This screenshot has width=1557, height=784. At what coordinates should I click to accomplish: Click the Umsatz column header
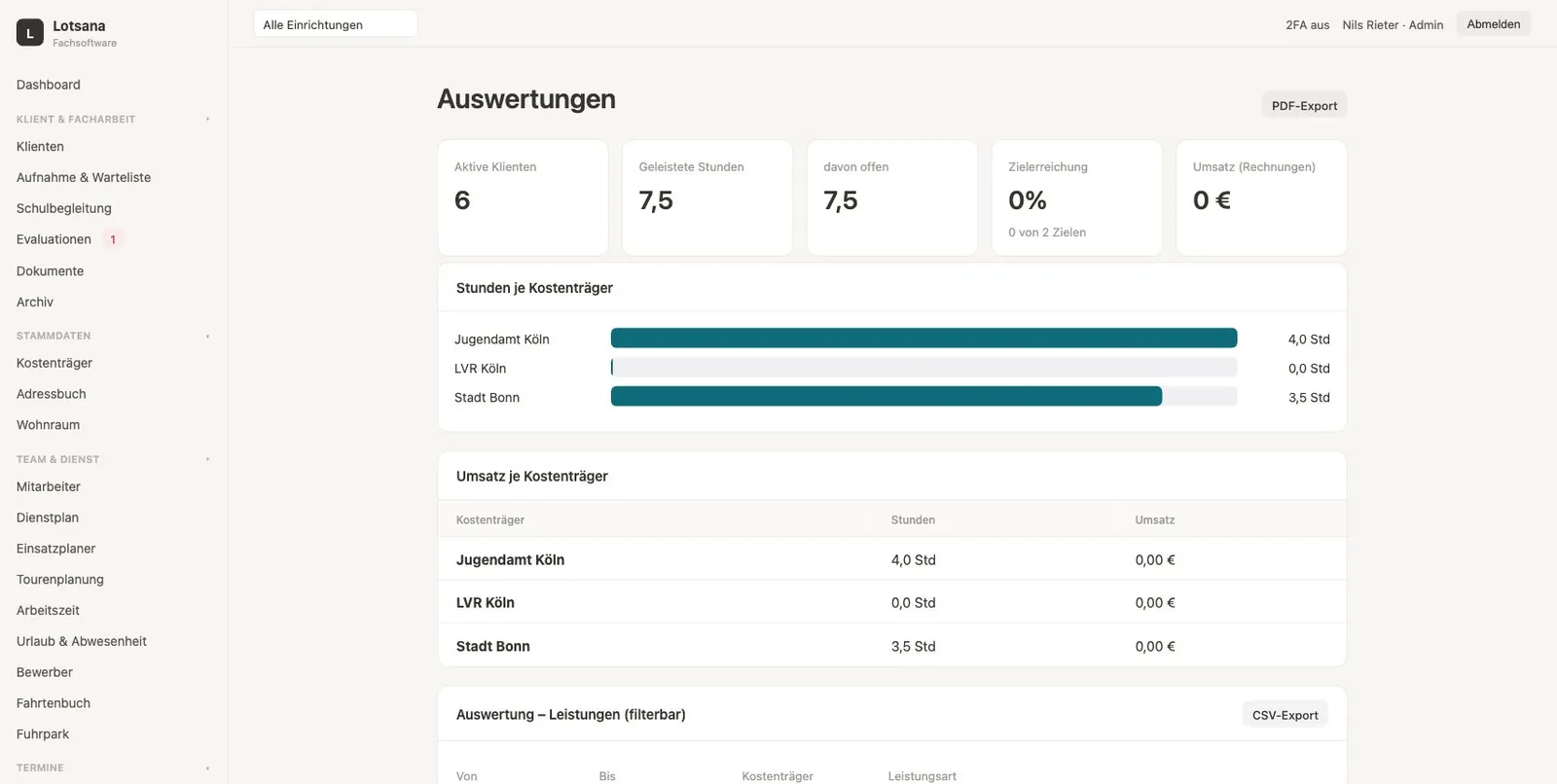1154,520
